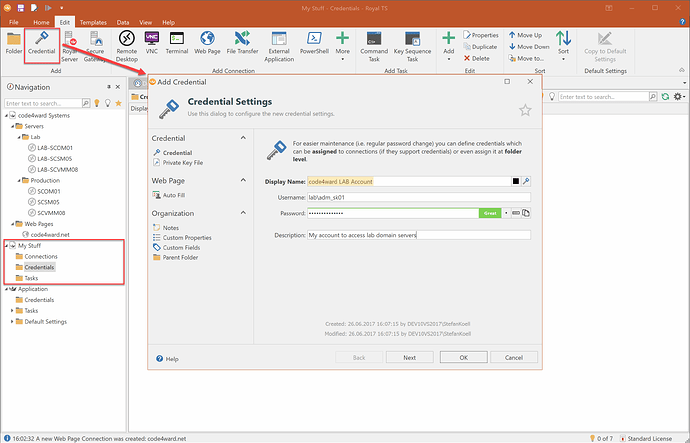Click the PowerShell connection icon

point(314,41)
